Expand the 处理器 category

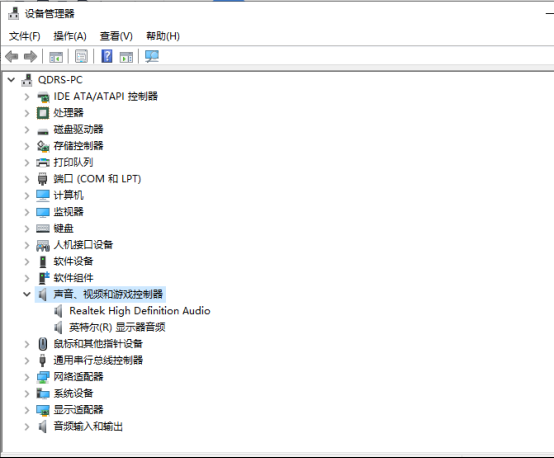tap(27, 113)
